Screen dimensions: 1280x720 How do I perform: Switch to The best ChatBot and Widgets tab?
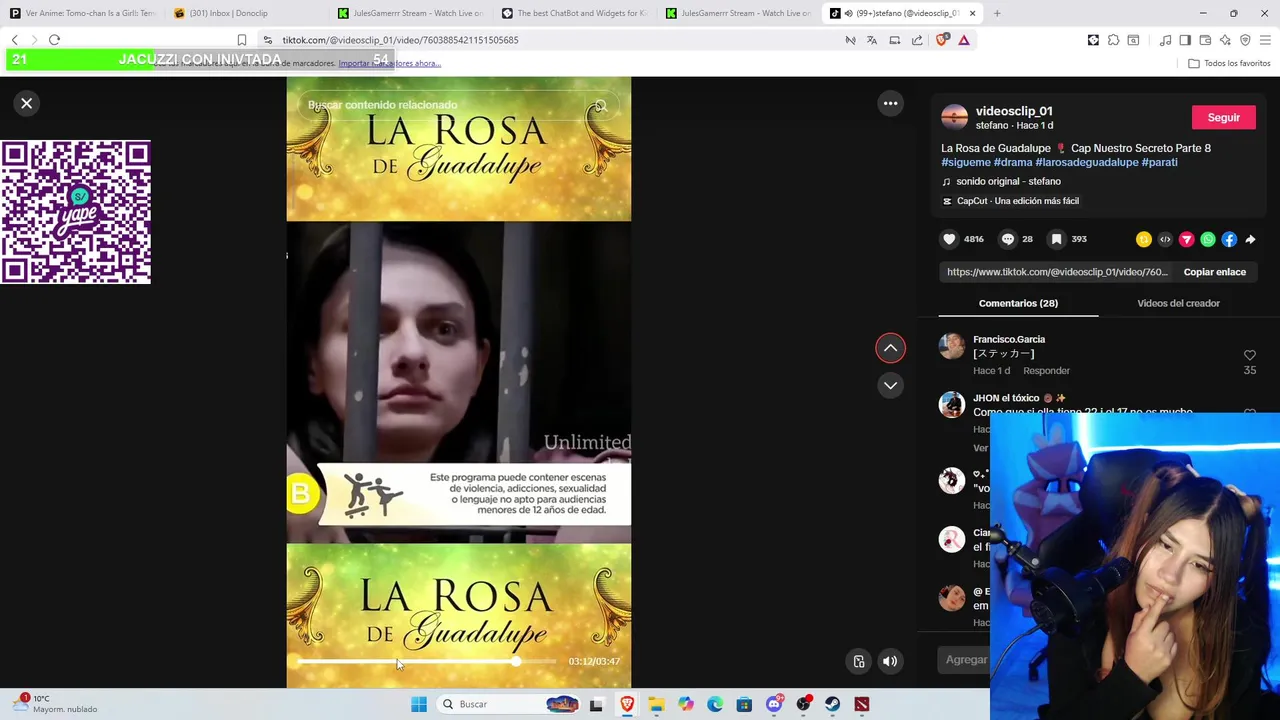tap(574, 13)
